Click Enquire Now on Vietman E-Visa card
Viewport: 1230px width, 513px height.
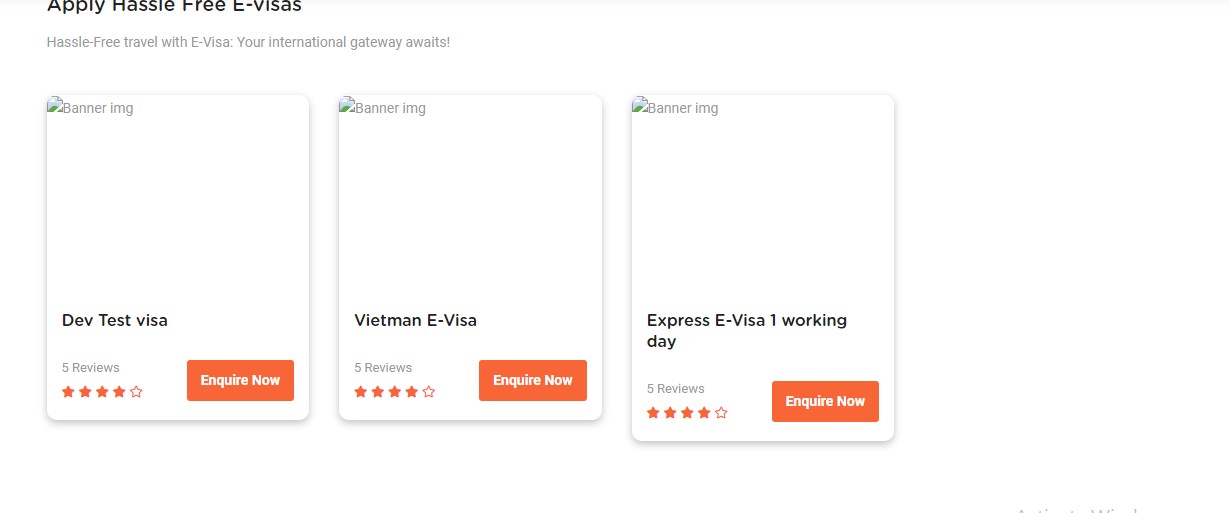[533, 380]
